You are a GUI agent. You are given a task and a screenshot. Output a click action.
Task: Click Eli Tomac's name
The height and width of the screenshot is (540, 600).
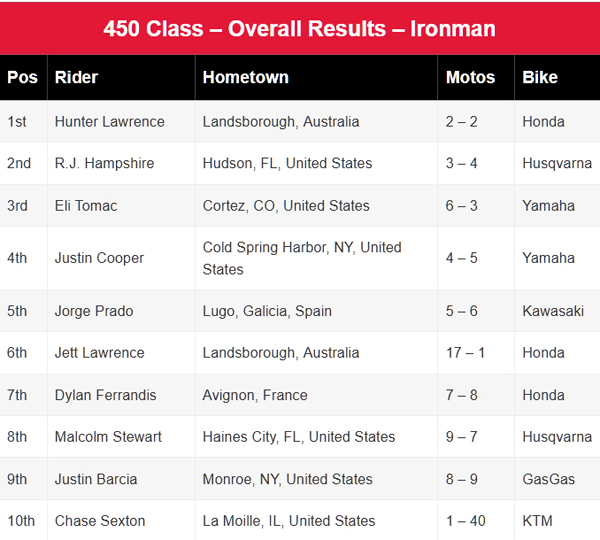tap(86, 205)
